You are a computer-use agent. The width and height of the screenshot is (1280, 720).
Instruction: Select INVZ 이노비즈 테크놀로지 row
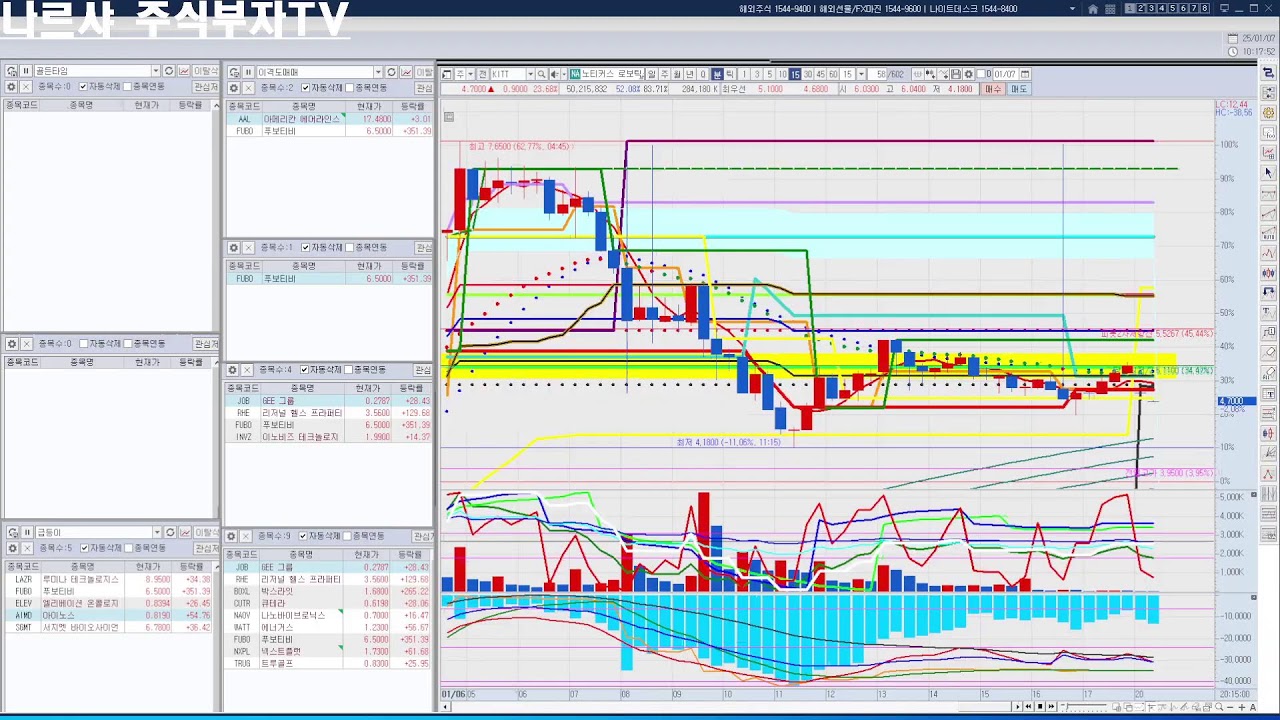[x=328, y=437]
